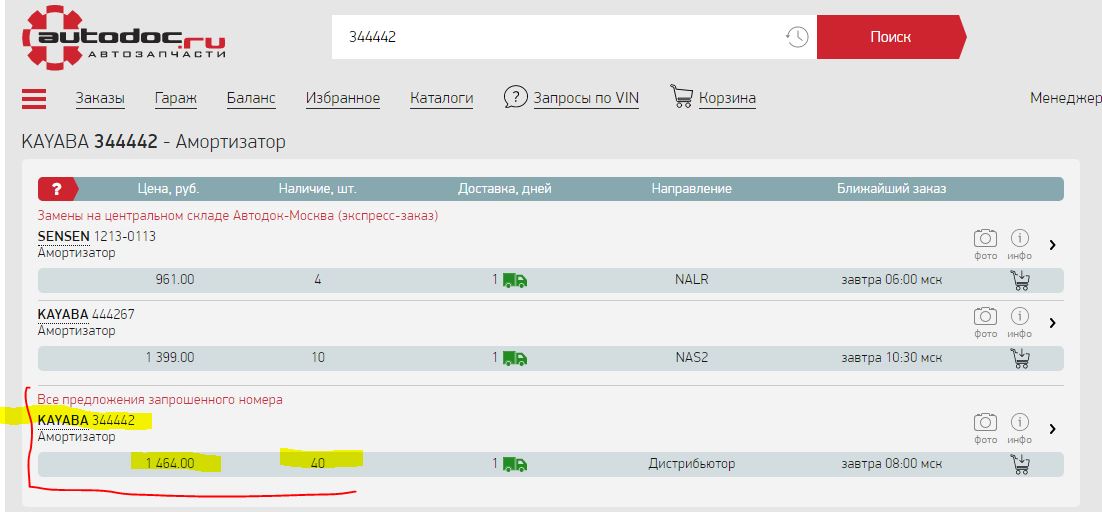Sort by Направление column header
The height and width of the screenshot is (512, 1102).
(692, 189)
